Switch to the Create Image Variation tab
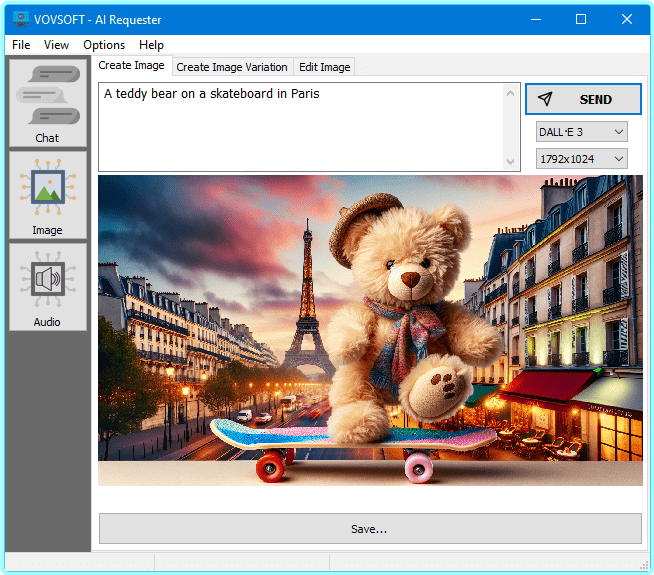This screenshot has width=654, height=575. 232,67
